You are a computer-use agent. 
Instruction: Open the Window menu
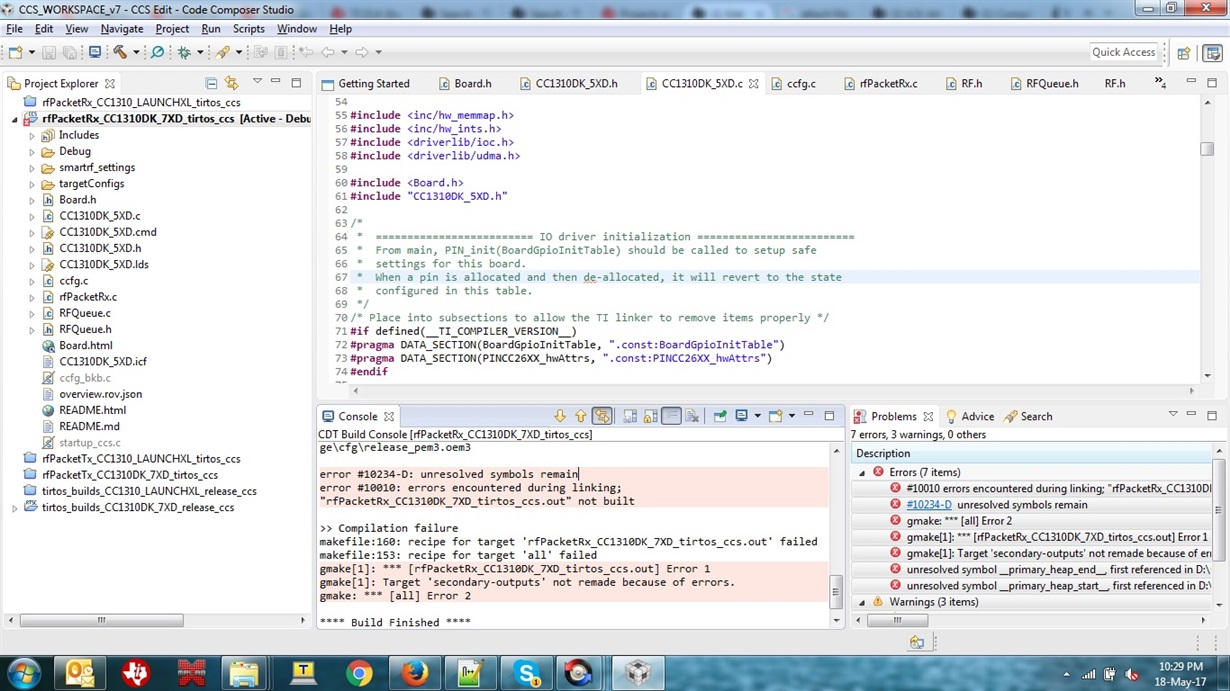click(x=297, y=29)
